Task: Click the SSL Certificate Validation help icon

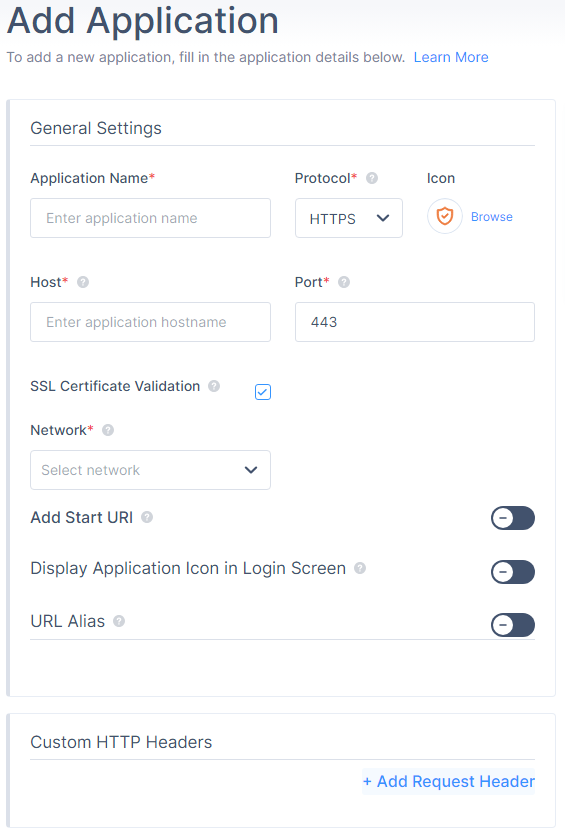Action: click(214, 386)
